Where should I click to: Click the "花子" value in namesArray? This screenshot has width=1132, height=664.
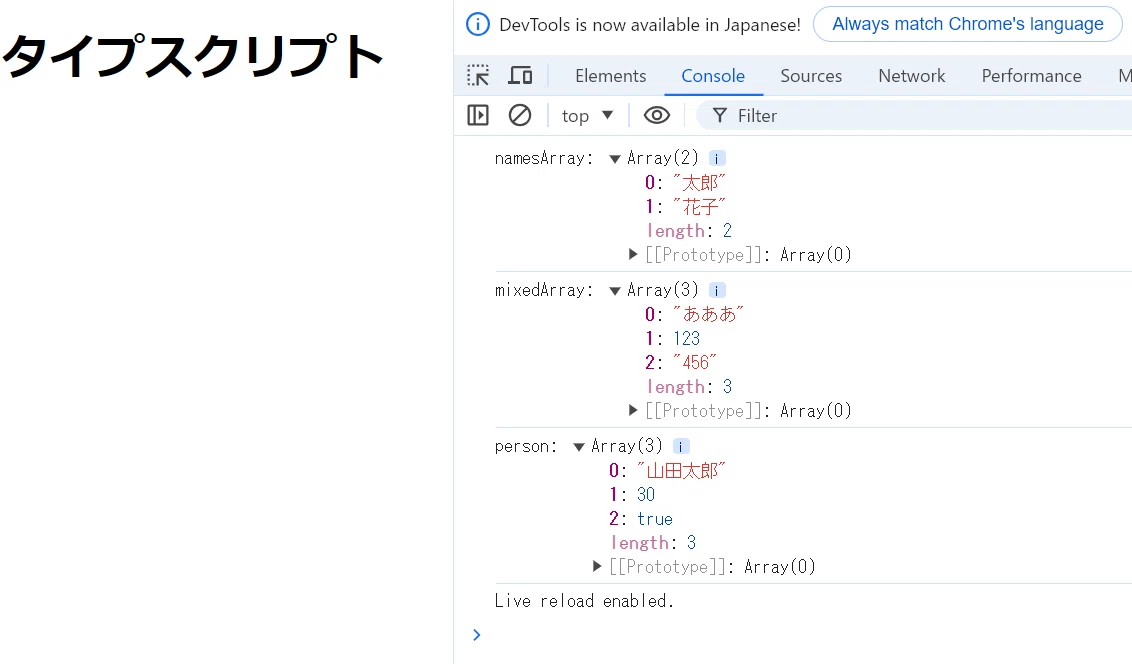point(700,207)
